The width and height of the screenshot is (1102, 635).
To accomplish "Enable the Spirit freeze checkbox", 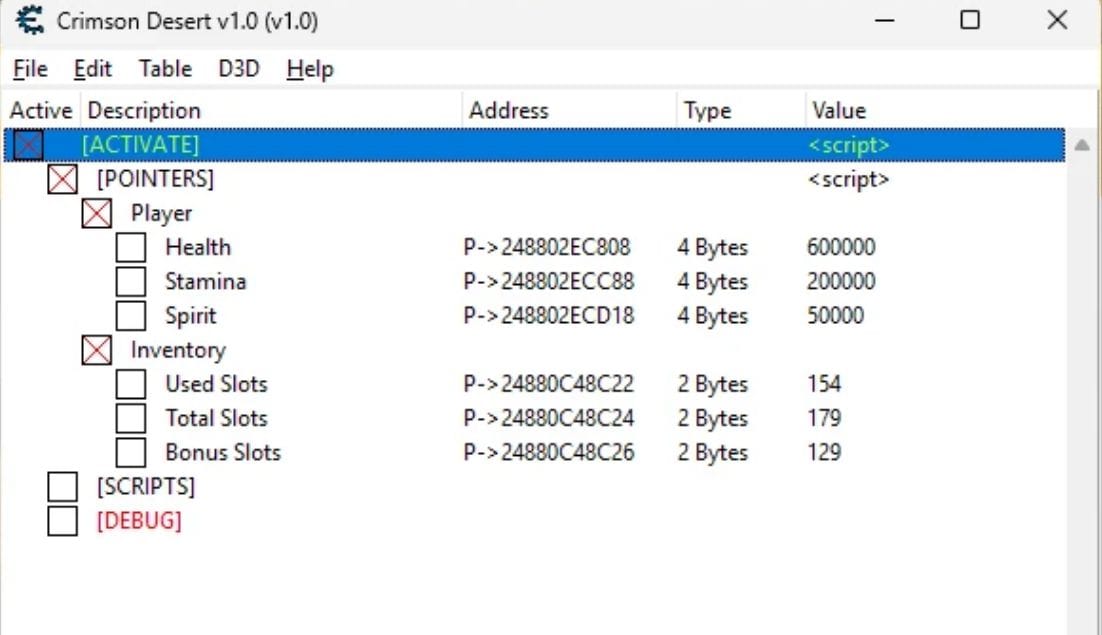I will [131, 316].
